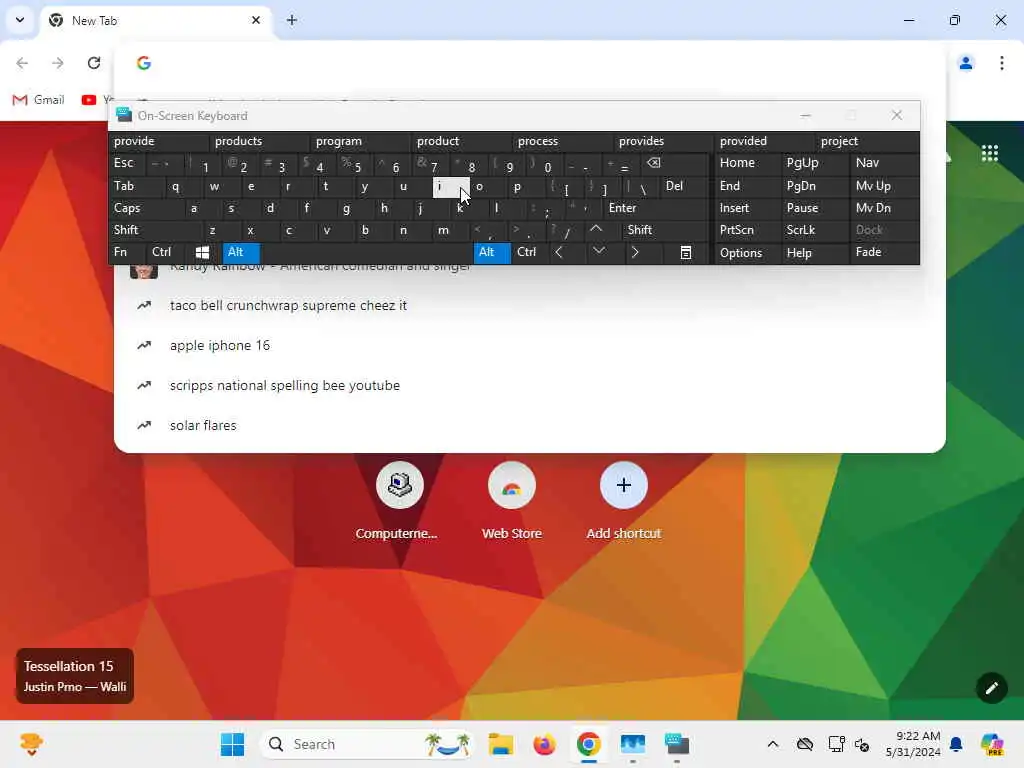Toggle the Caps key on the keyboard

click(x=147, y=208)
